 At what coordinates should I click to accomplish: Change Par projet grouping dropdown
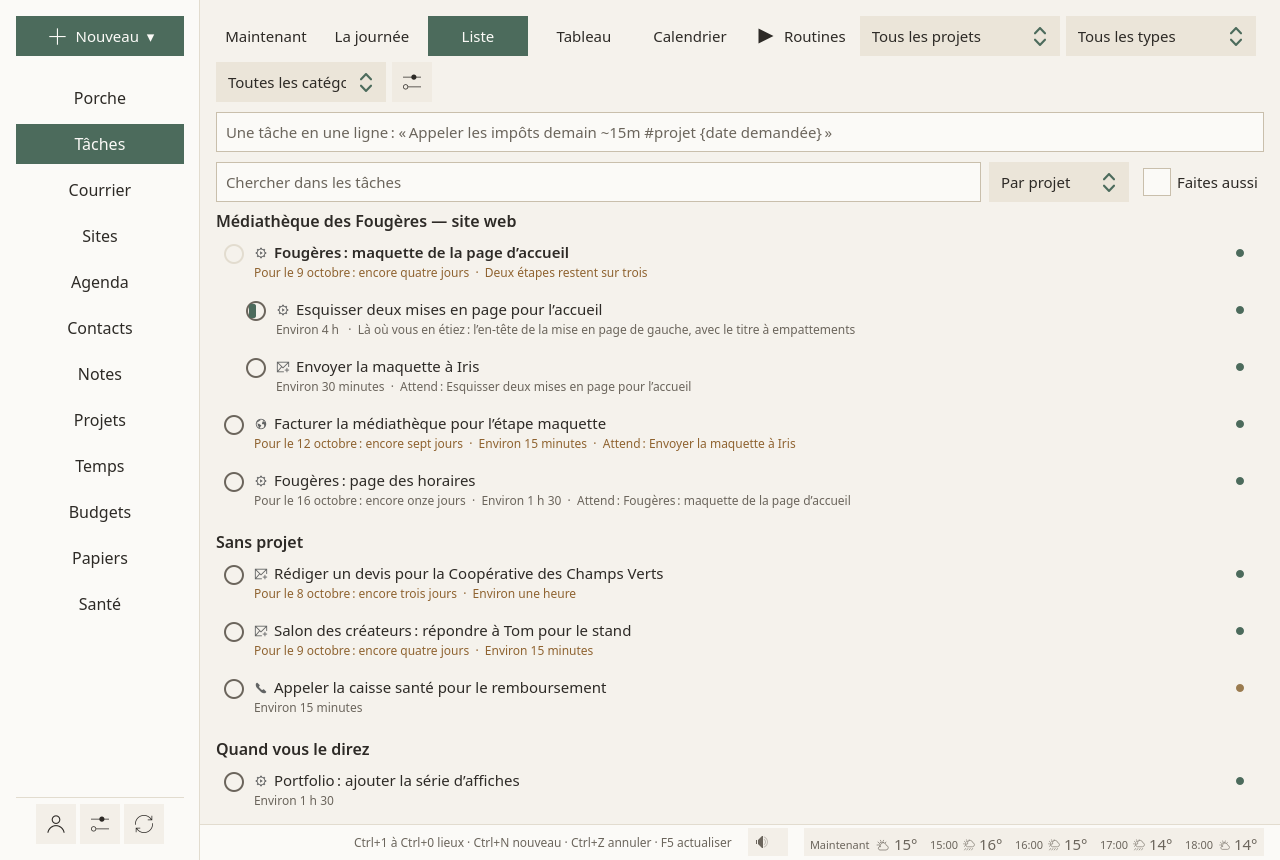(x=1059, y=182)
